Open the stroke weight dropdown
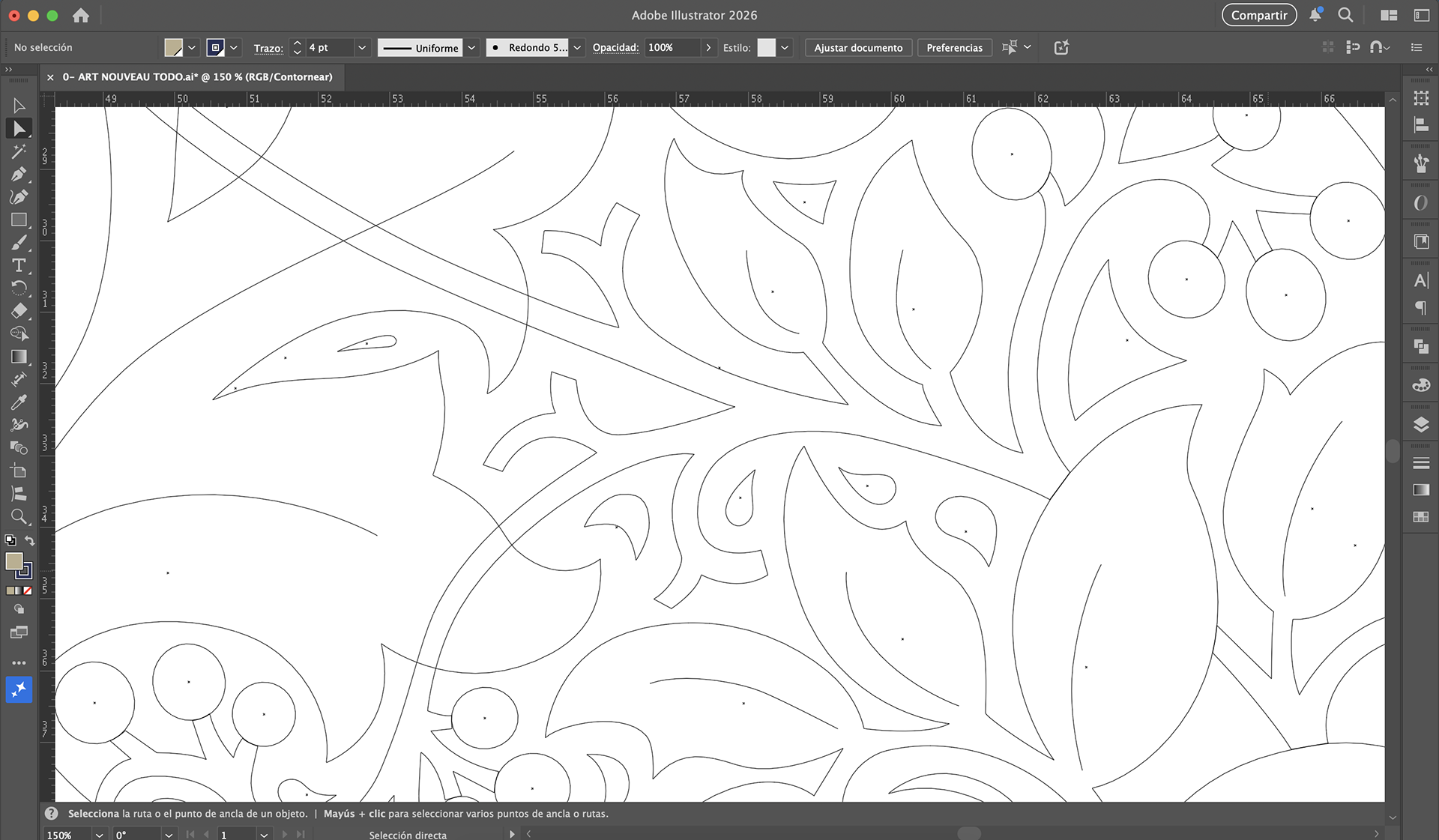 [362, 48]
